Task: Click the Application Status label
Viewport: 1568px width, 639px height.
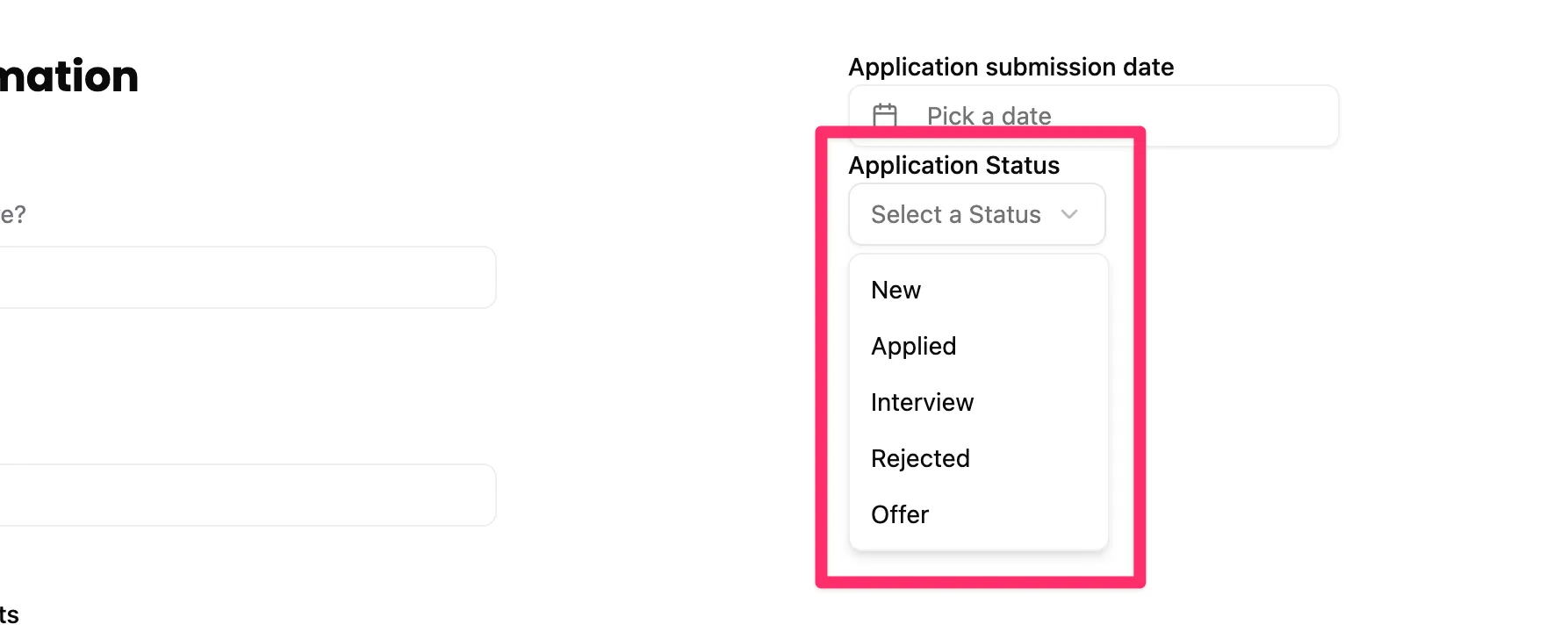Action: [x=953, y=166]
